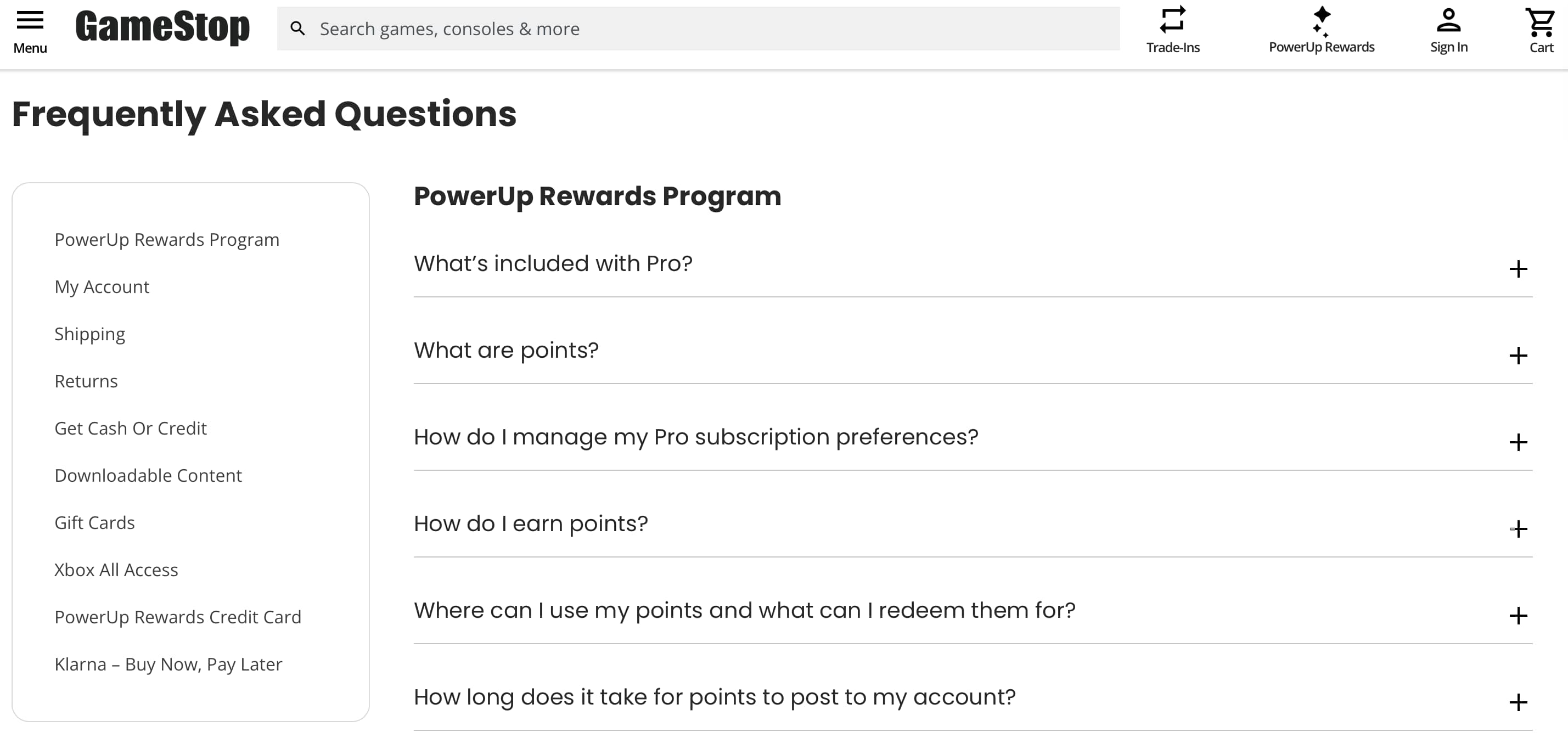Open Trade-Ins
Screen dimensions: 1568x749
(1171, 27)
